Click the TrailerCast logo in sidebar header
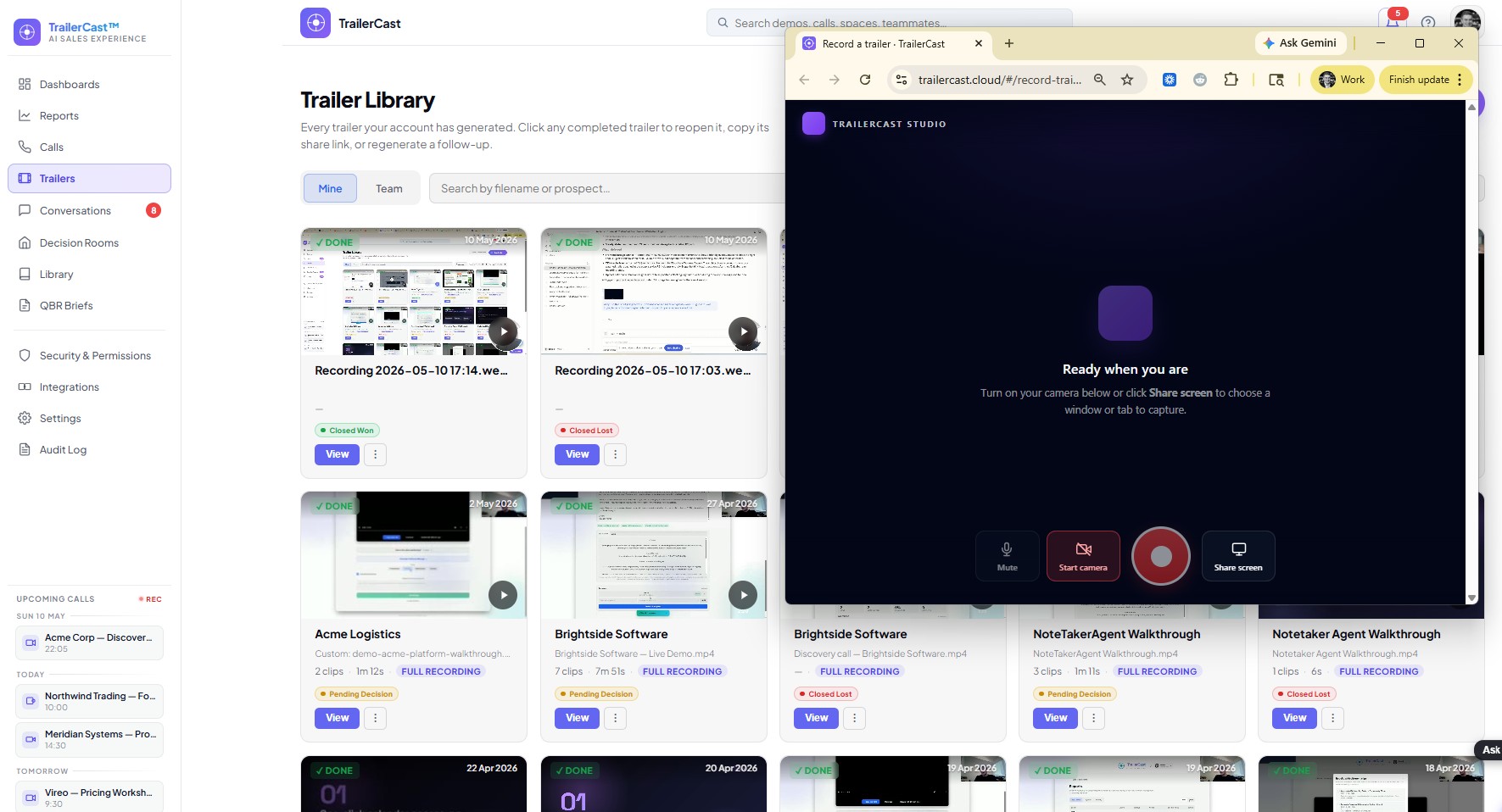Image resolution: width=1502 pixels, height=812 pixels. (x=27, y=32)
